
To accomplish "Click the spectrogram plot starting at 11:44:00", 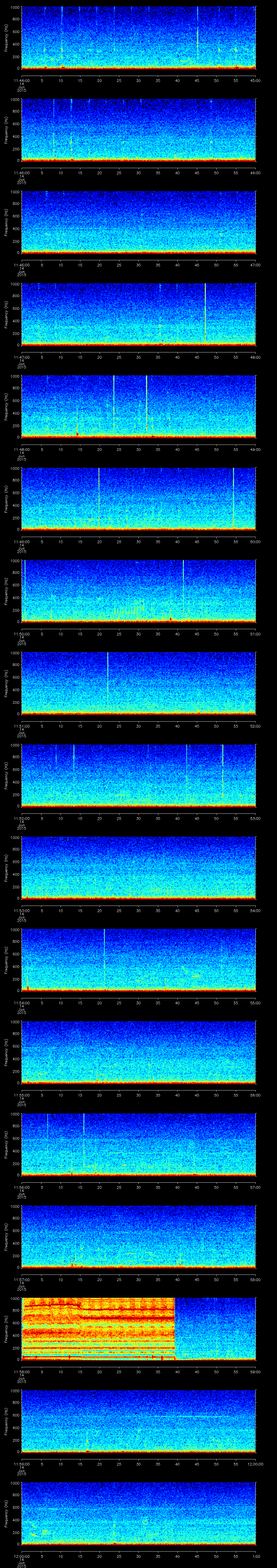I will pos(138,38).
